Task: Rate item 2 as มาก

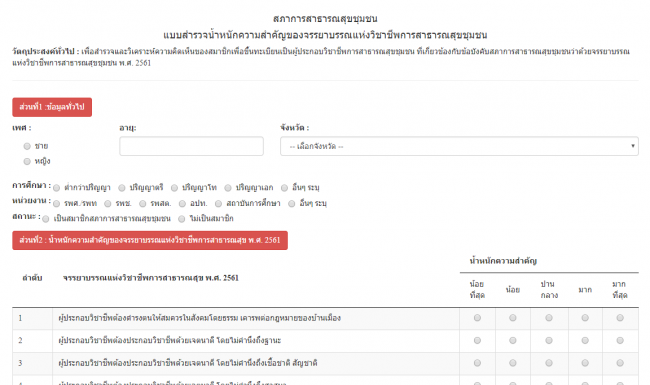Action: [x=585, y=340]
